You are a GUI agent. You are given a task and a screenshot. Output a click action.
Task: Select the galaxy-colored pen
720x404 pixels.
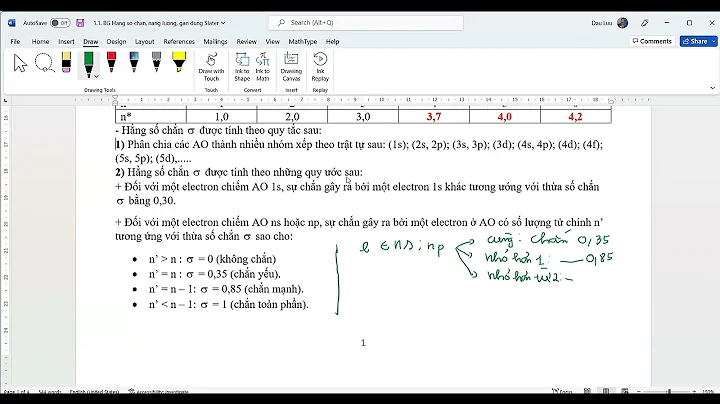point(134,62)
